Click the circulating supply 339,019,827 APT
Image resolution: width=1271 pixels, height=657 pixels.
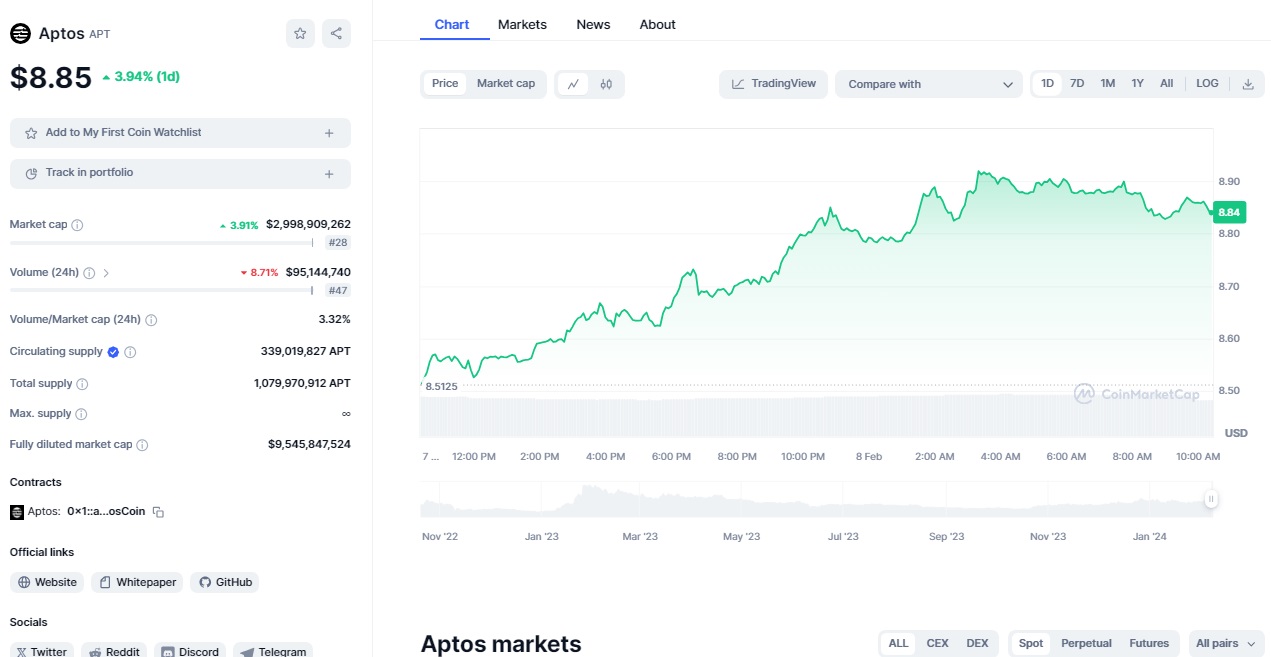tap(306, 352)
